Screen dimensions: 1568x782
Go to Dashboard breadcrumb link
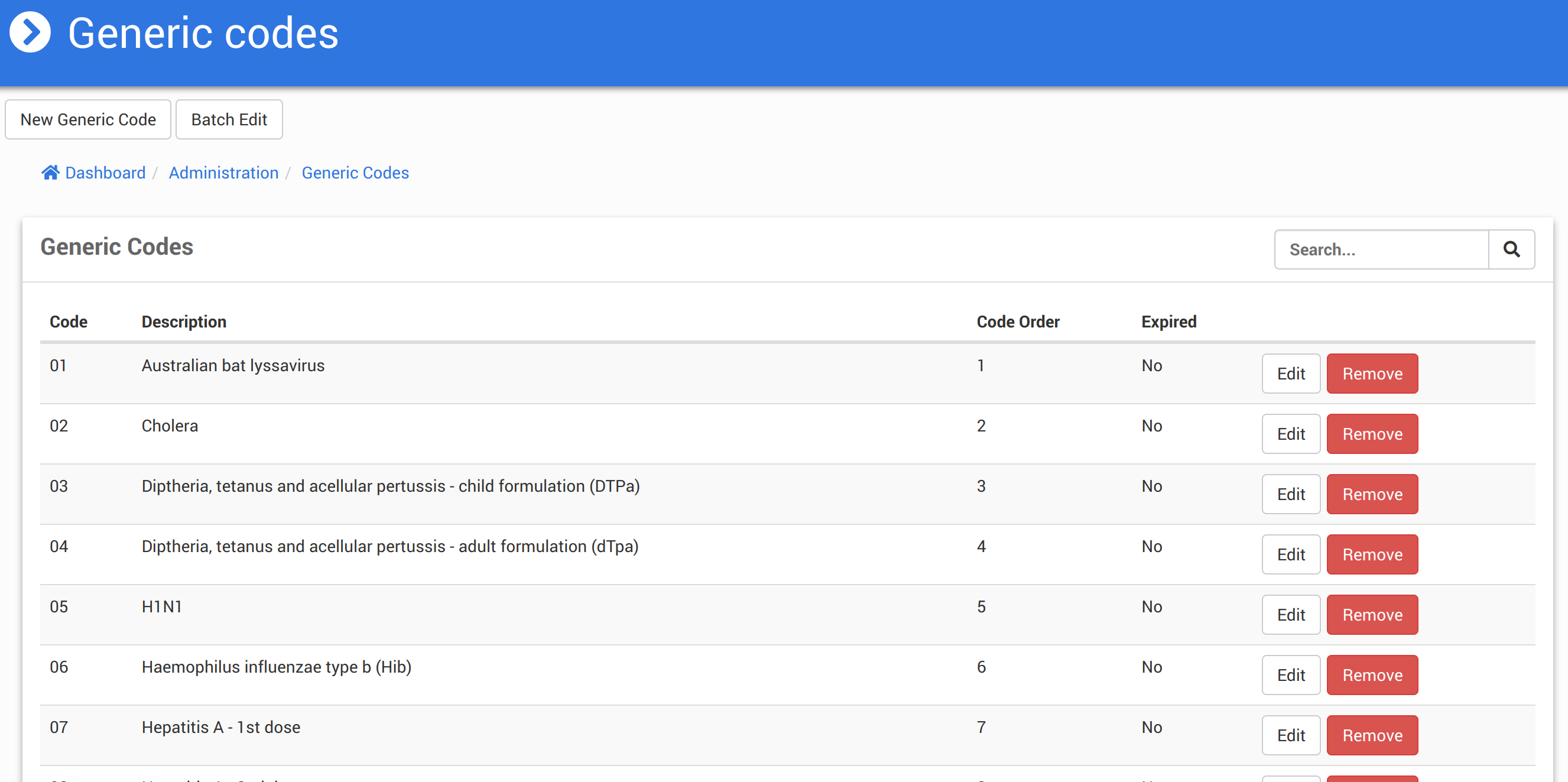coord(105,173)
